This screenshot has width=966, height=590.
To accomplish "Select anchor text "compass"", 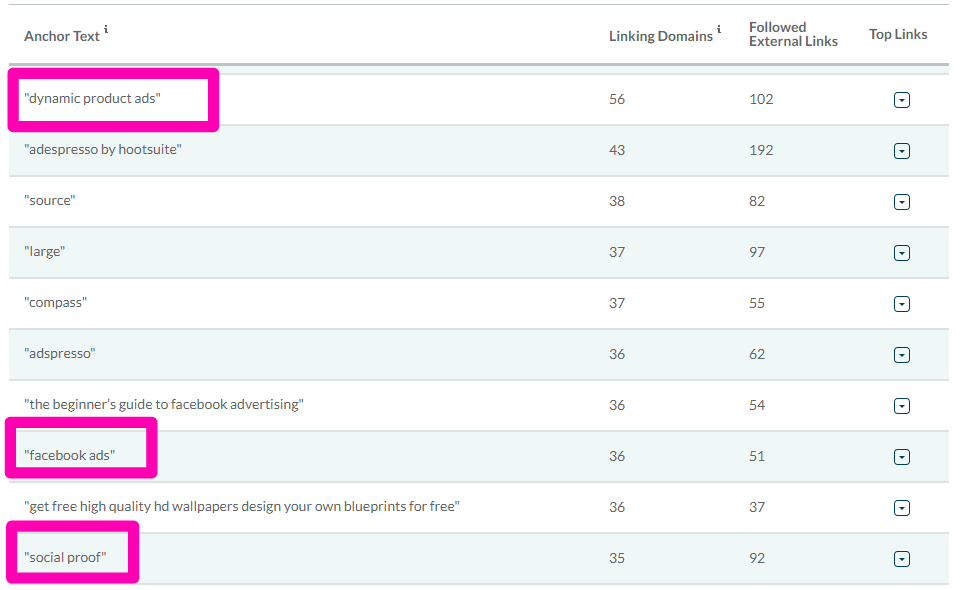I will click(x=55, y=303).
